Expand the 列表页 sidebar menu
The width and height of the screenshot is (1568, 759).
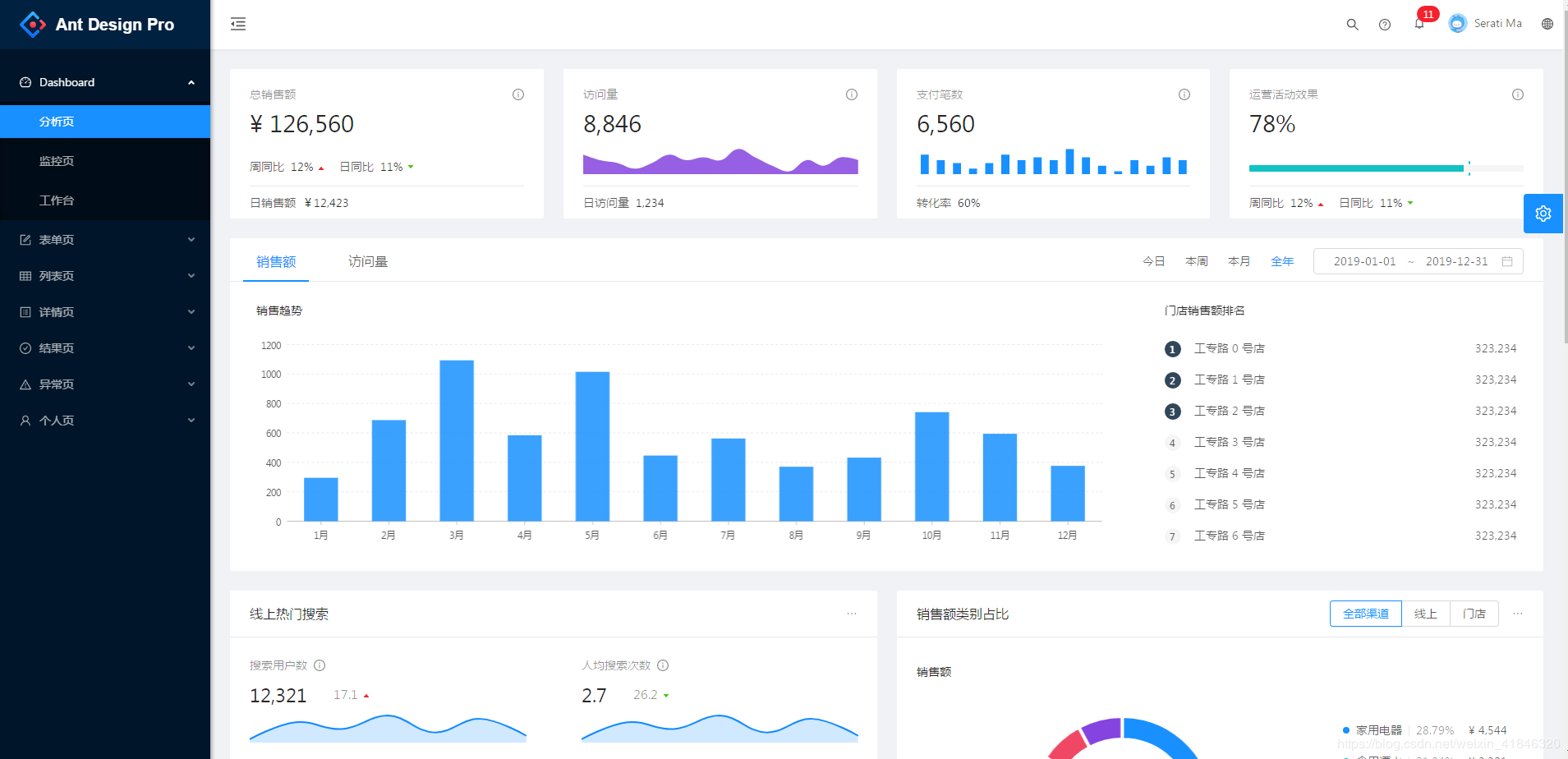pos(105,276)
